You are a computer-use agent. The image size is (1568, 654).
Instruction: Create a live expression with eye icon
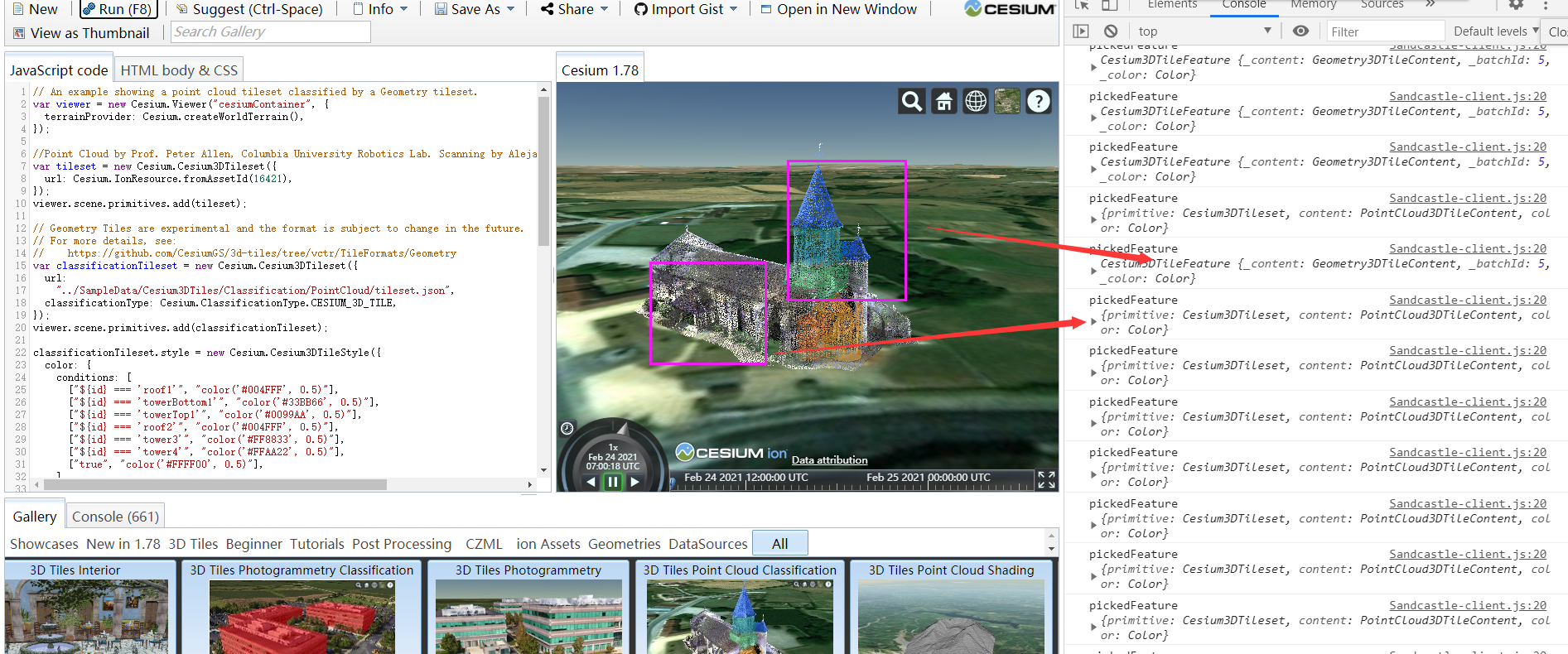(1300, 31)
